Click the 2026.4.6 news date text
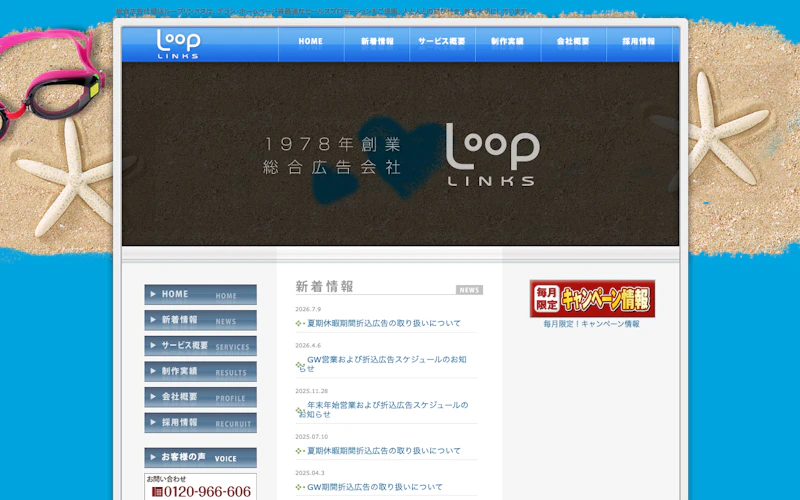Viewport: 800px width, 500px height. pos(308,345)
